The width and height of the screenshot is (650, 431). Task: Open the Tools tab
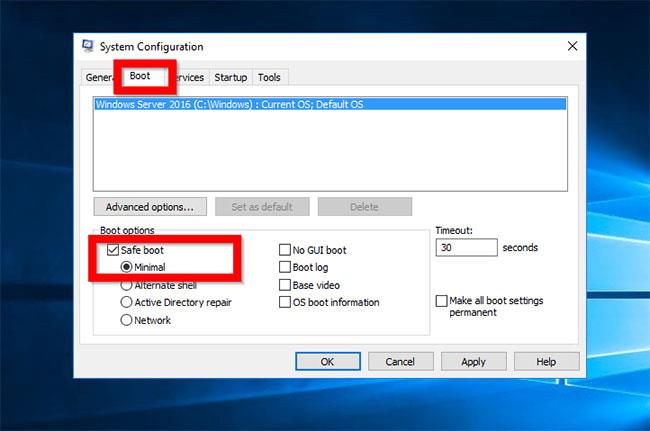269,77
